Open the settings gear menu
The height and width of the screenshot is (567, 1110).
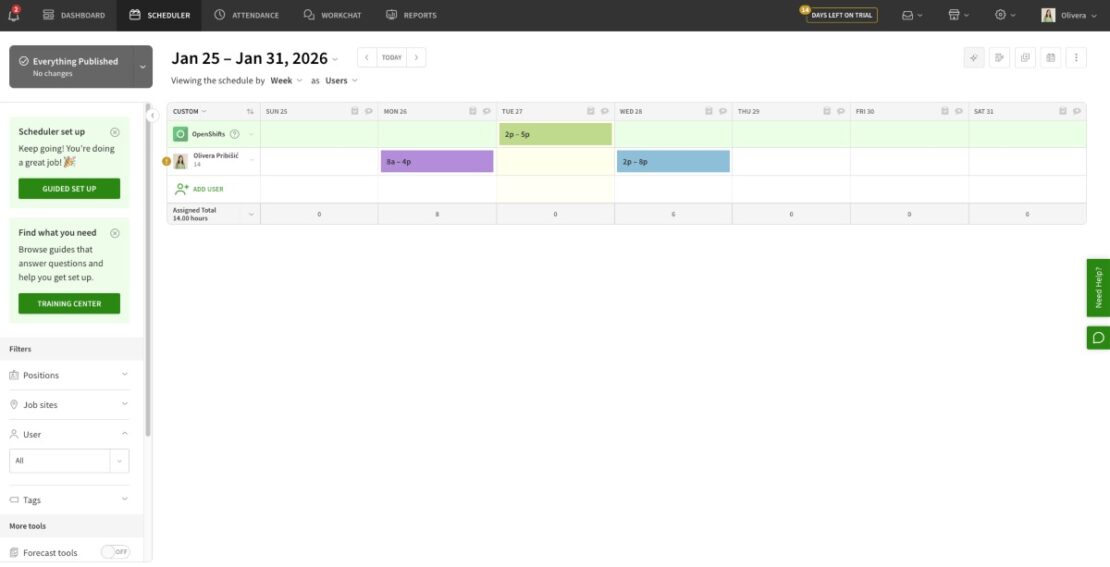1005,15
